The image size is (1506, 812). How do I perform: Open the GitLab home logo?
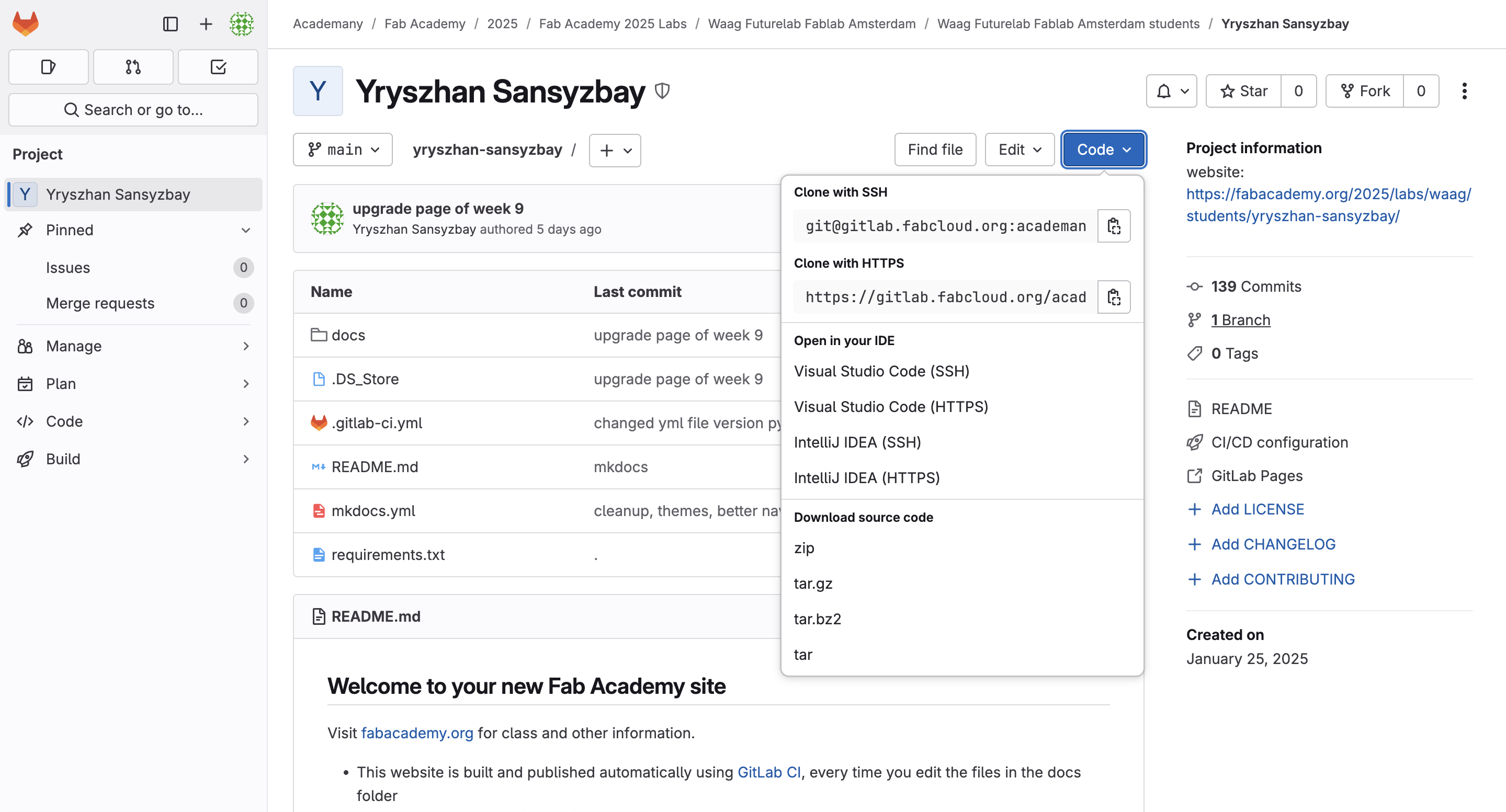click(x=26, y=24)
